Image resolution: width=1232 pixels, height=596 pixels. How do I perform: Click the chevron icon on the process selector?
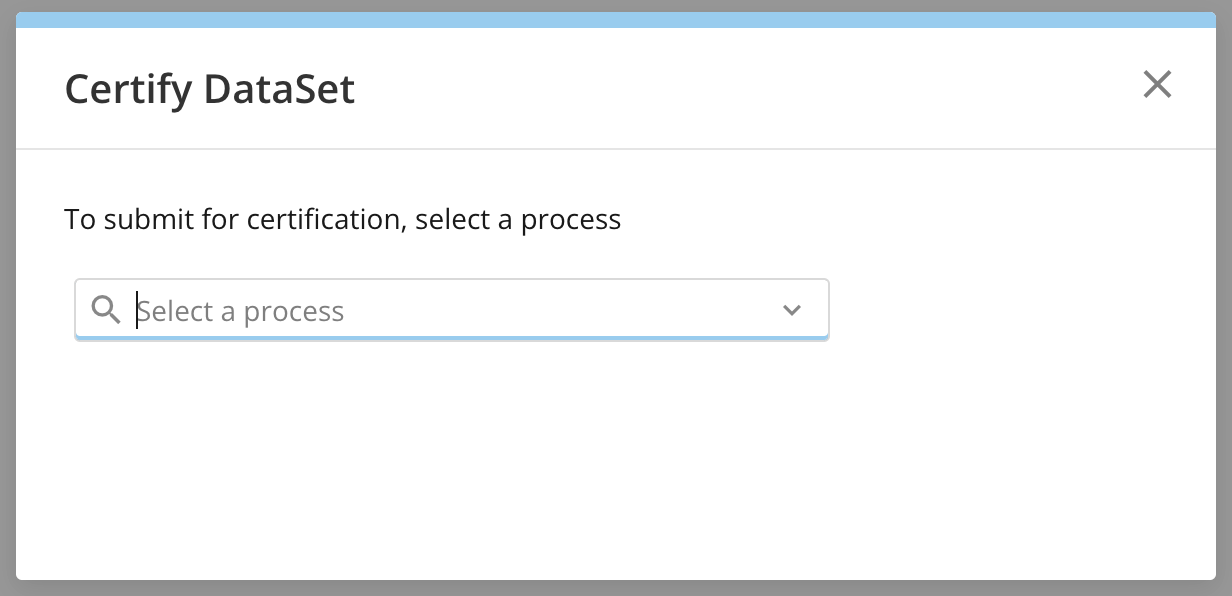(x=792, y=310)
